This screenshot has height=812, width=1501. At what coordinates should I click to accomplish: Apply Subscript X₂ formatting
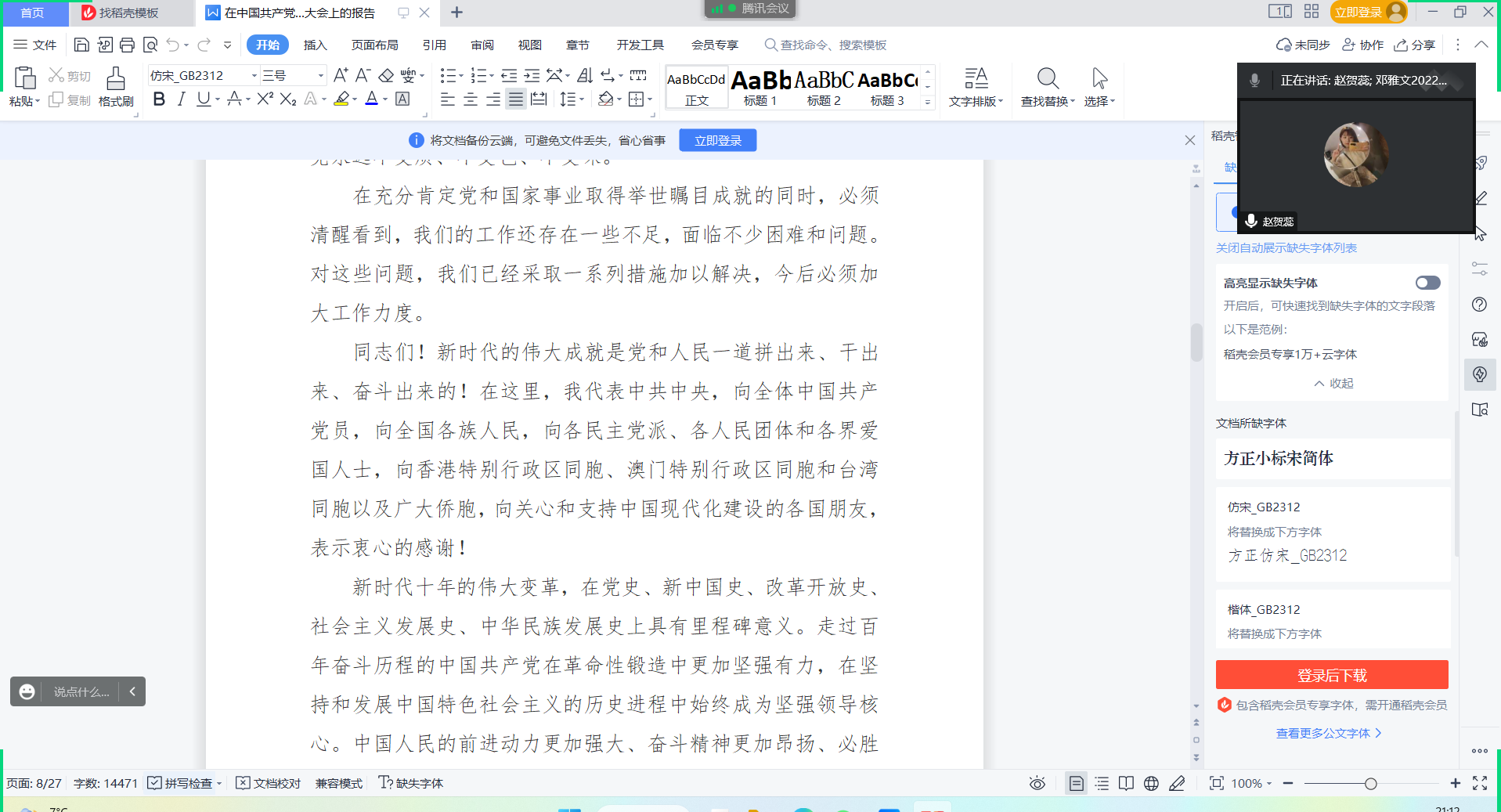point(288,99)
